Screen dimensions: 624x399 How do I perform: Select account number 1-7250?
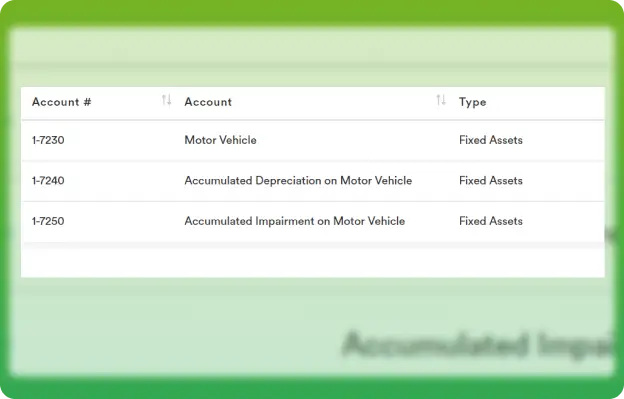click(x=48, y=221)
